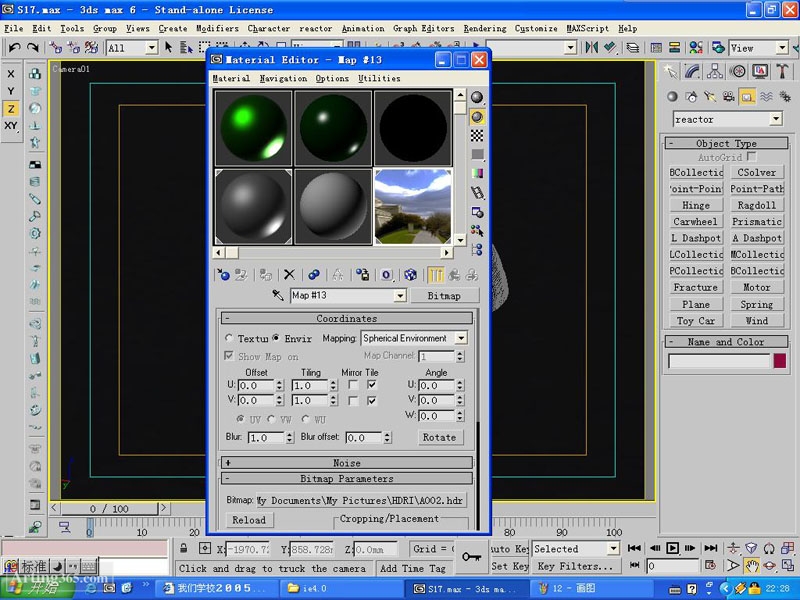Open the View reference coordinate dropdown
The height and width of the screenshot is (600, 800).
782,48
